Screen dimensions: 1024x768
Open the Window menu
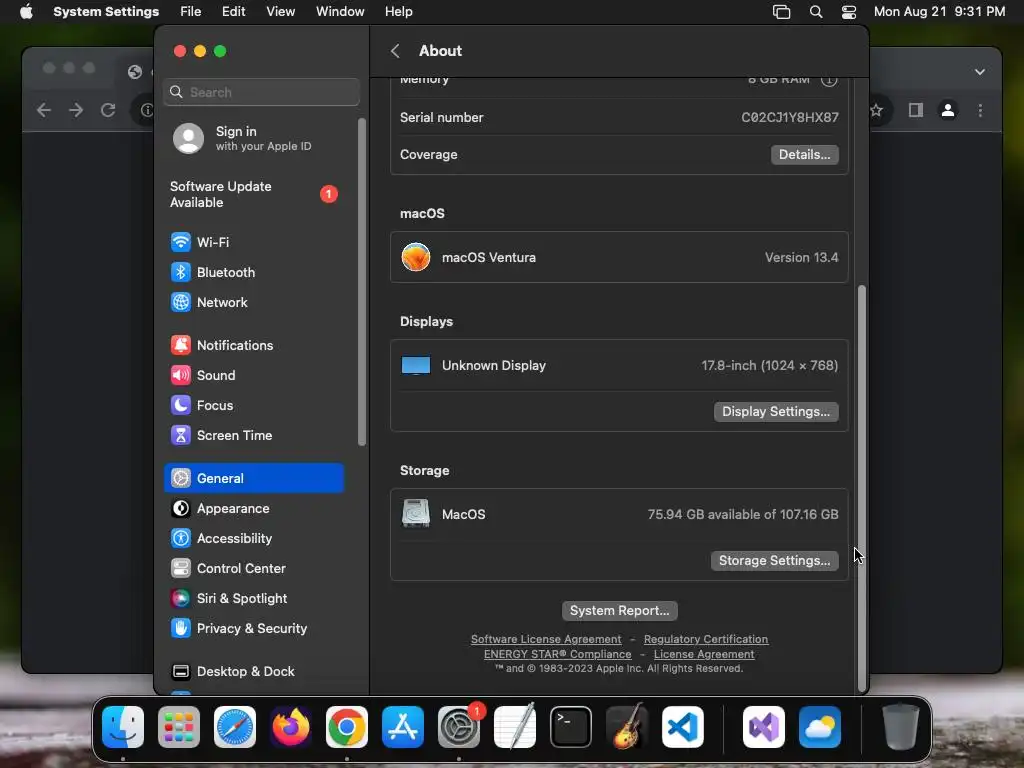(x=340, y=12)
